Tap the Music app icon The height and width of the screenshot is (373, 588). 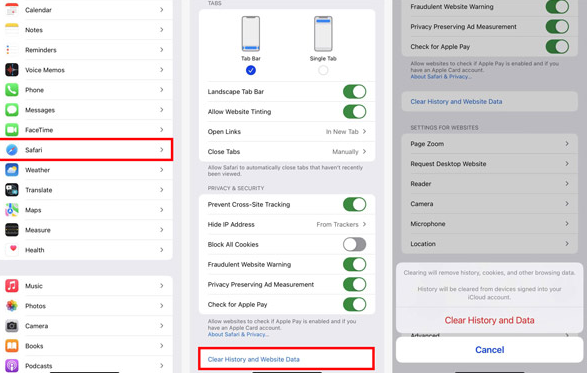pyautogui.click(x=12, y=286)
